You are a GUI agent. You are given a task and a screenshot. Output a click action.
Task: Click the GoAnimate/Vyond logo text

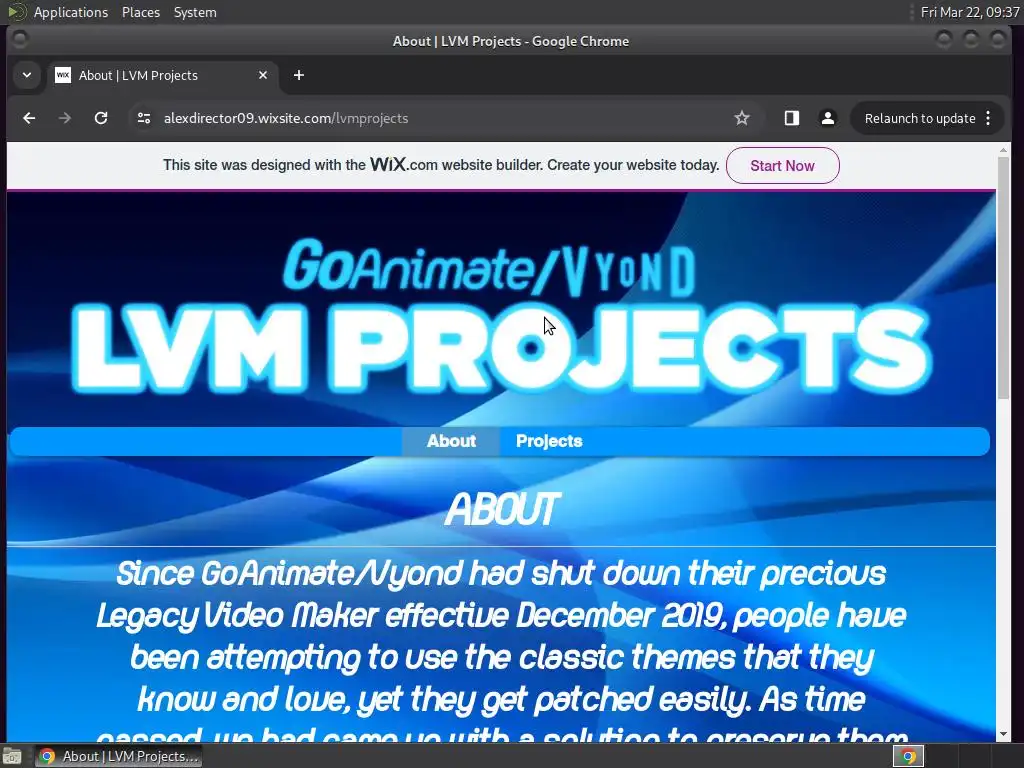coord(489,267)
